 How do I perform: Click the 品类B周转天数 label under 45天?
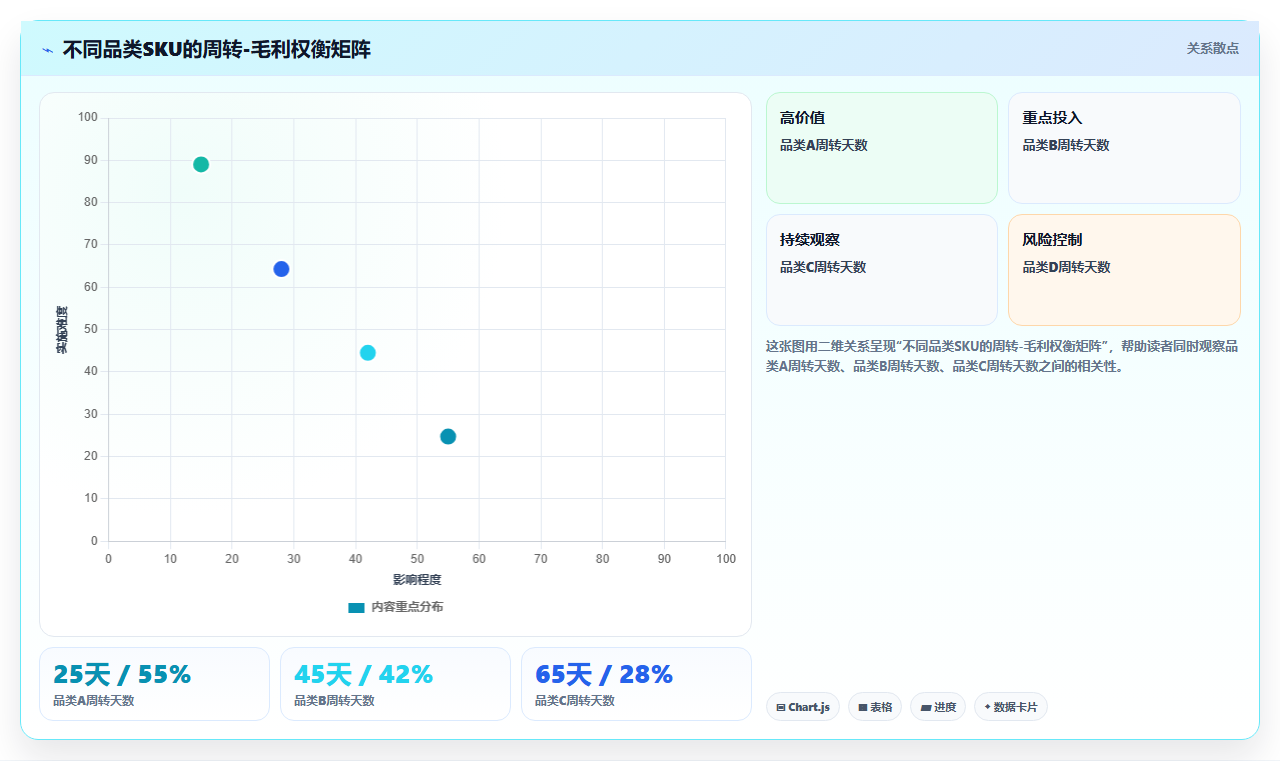(334, 701)
